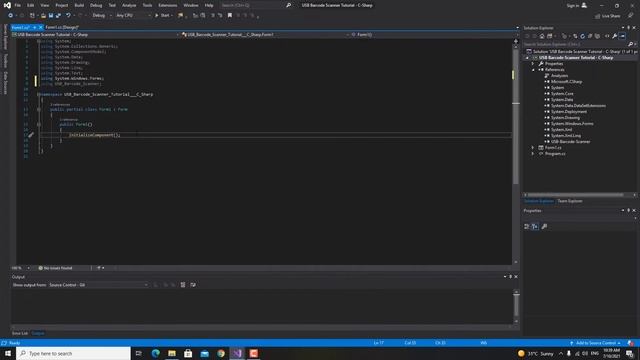
Task: Click Show All Files icon in Solution Explorer
Action: coord(597,36)
